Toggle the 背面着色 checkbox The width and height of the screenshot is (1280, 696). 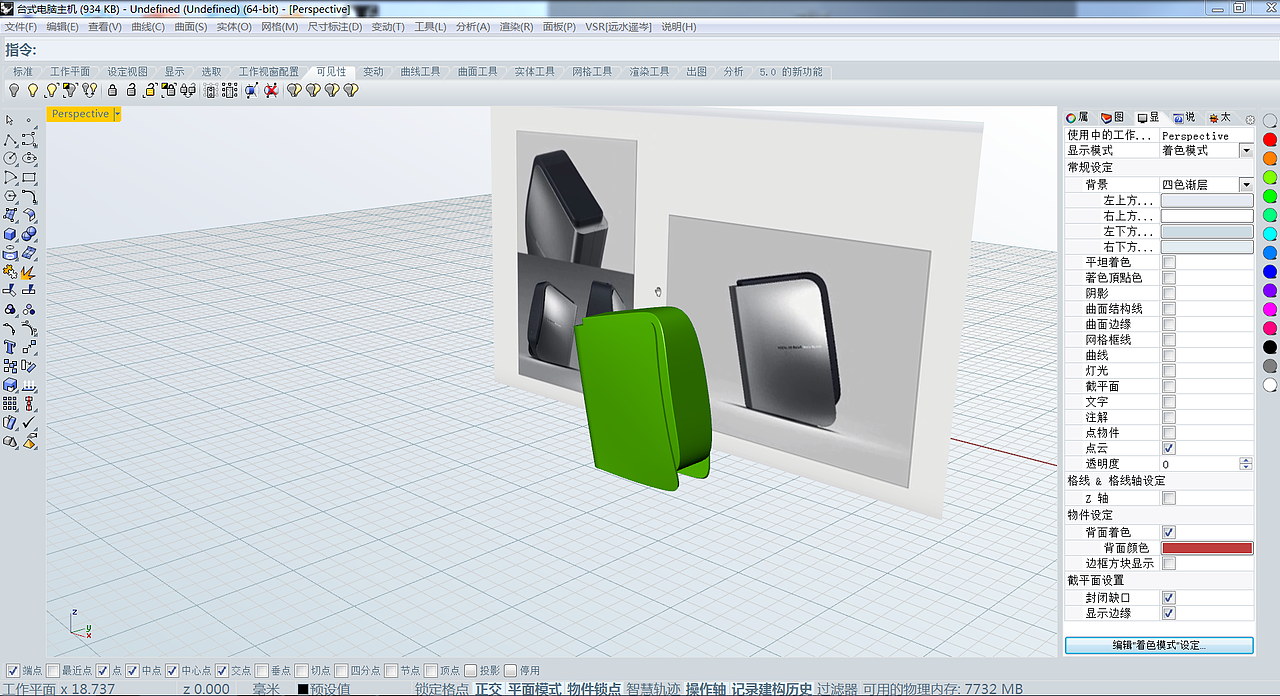click(x=1169, y=532)
